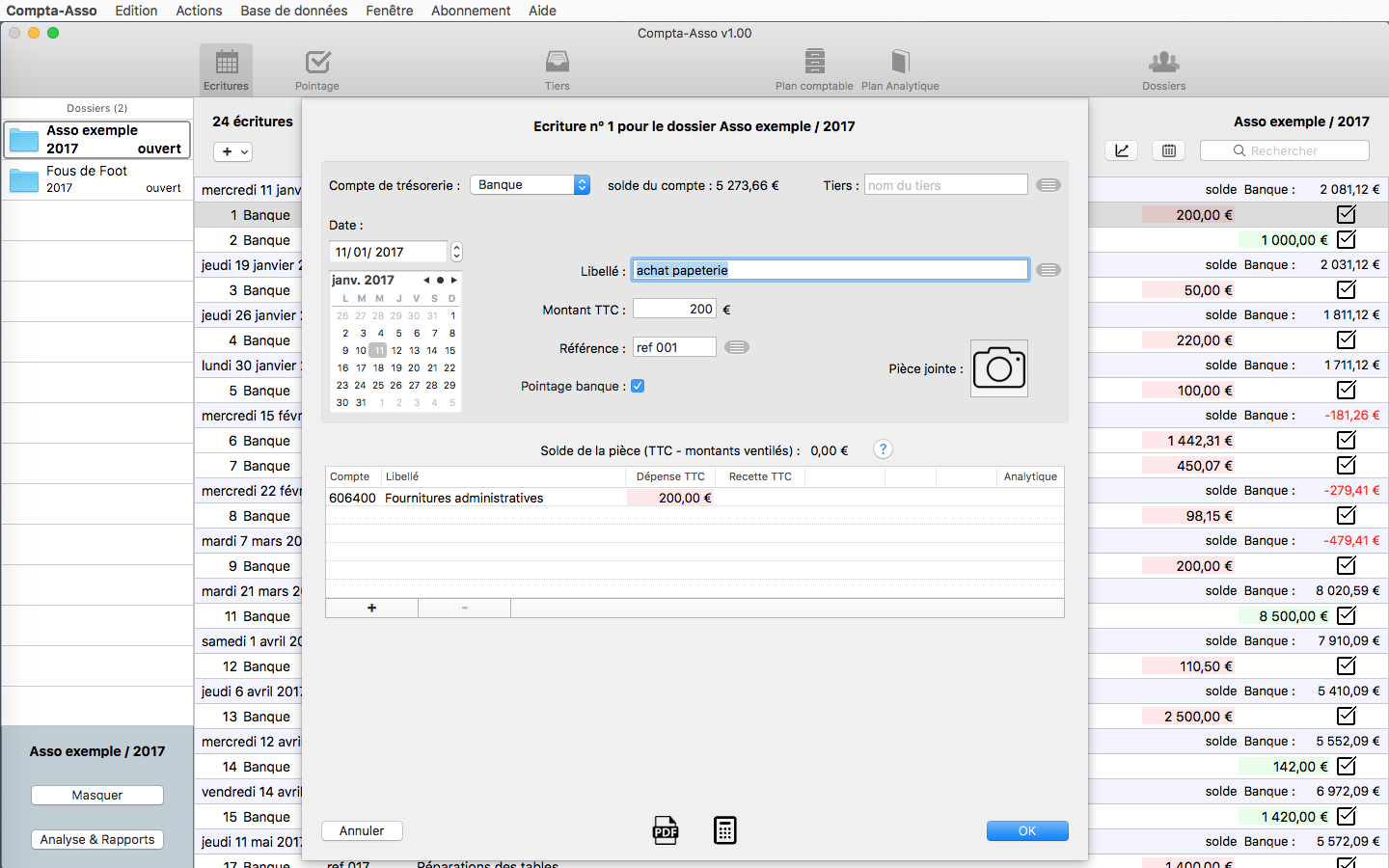Open the calendar icon near search field
This screenshot has height=868, width=1389.
click(x=1169, y=150)
